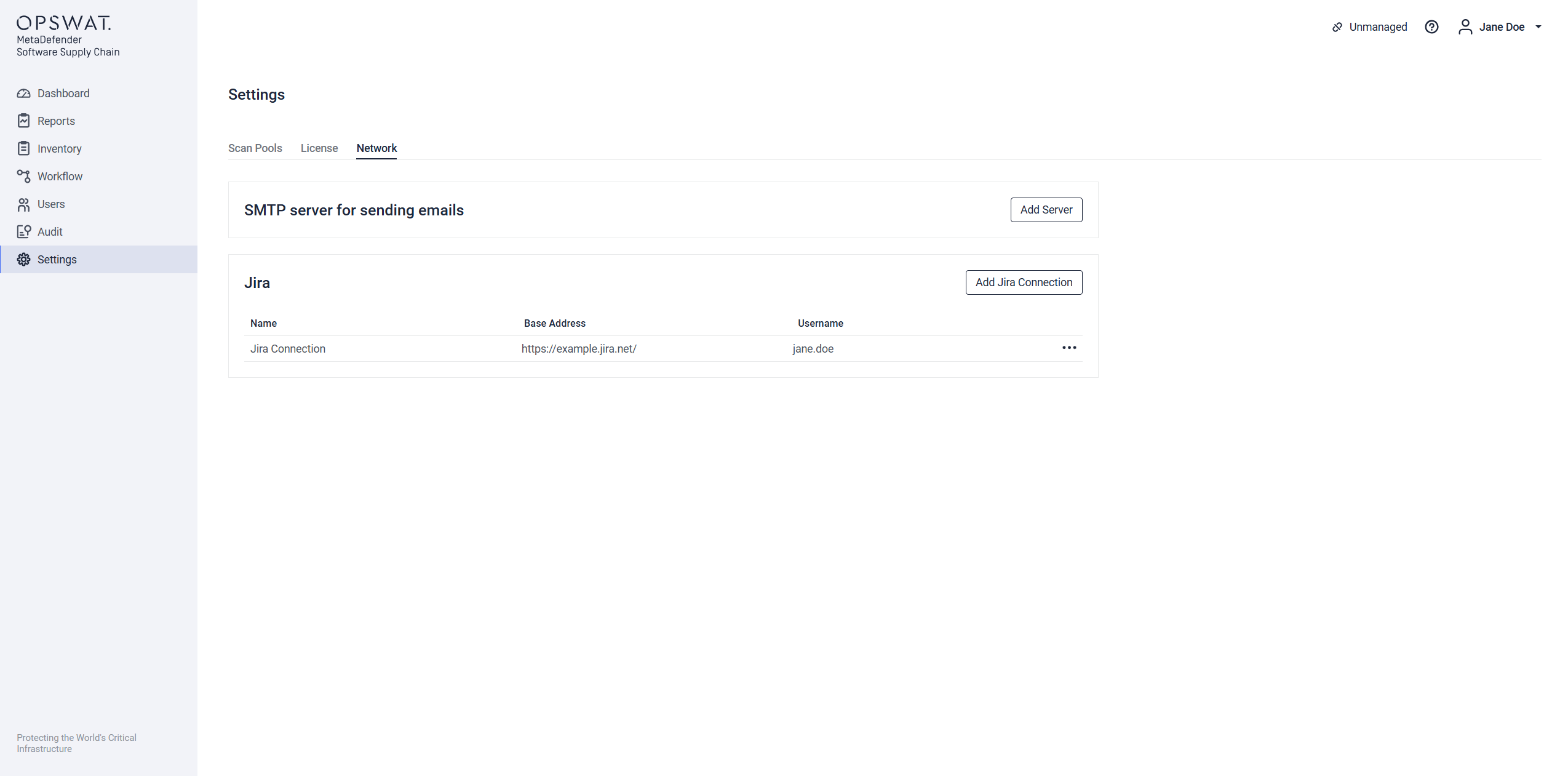
Task: Click the user profile avatar icon
Action: [1465, 26]
